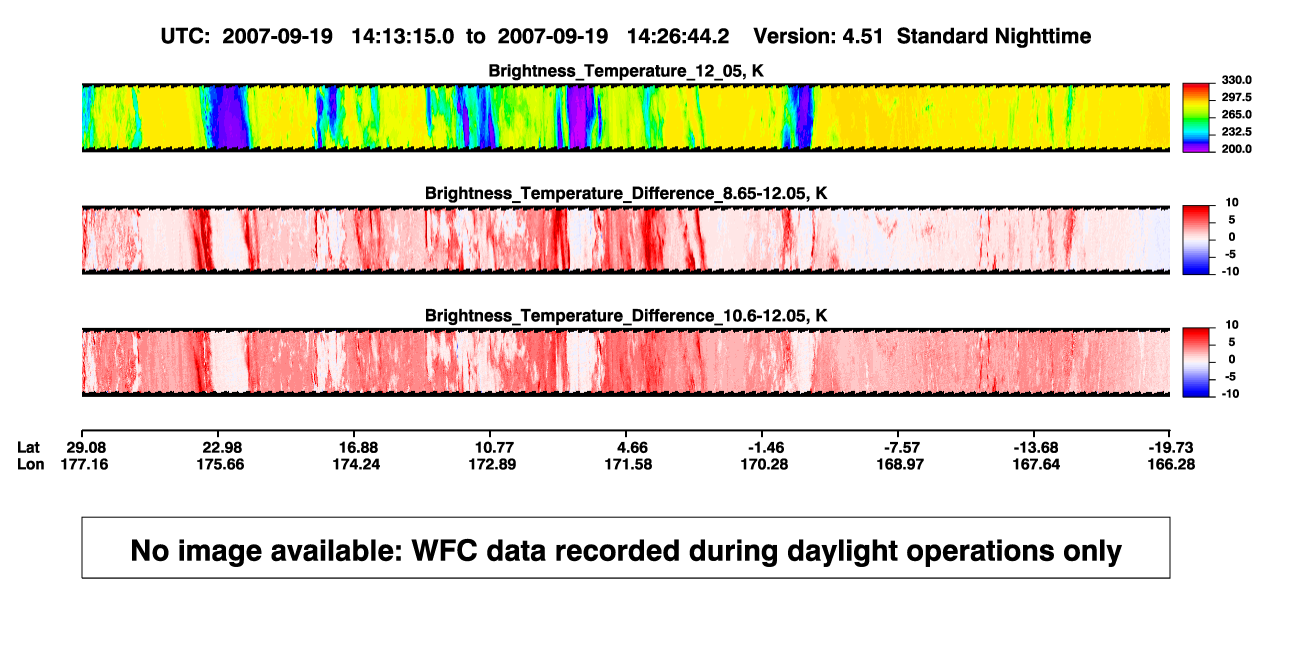This screenshot has height=667, width=1300.
Task: Click the 10 label on the 8.65-12.05 color bar
Action: (1233, 202)
